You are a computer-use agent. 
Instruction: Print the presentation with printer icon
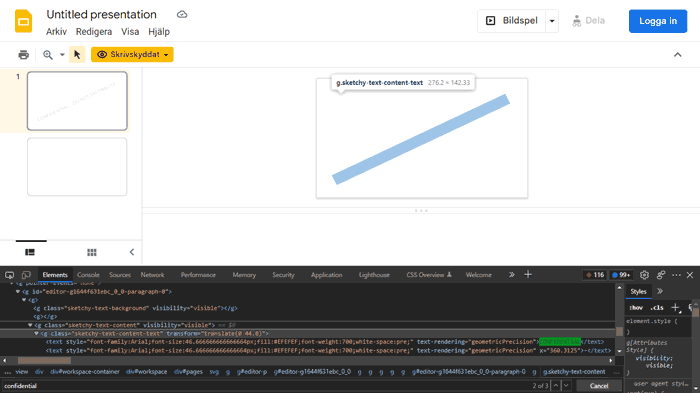tap(23, 54)
